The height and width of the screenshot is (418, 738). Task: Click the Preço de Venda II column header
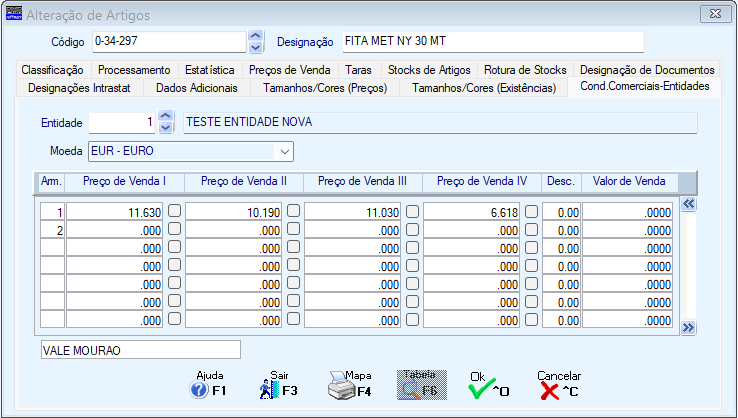243,182
